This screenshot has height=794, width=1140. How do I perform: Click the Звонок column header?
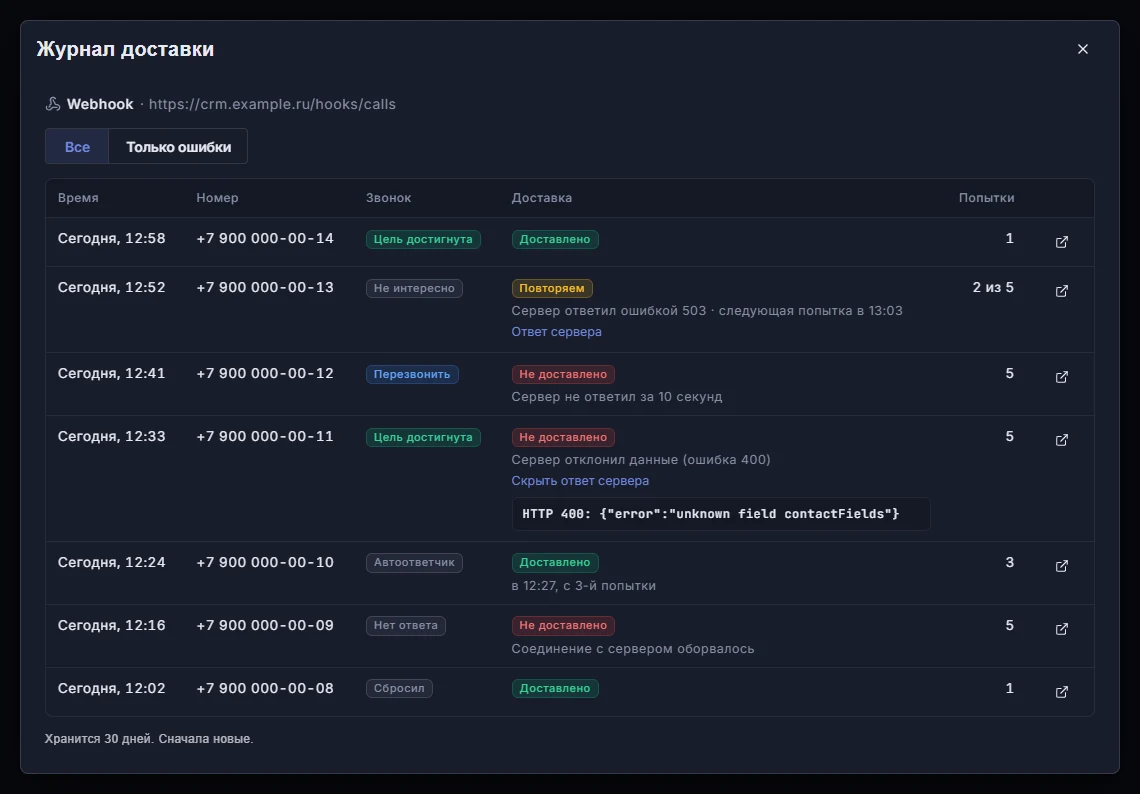(x=388, y=198)
